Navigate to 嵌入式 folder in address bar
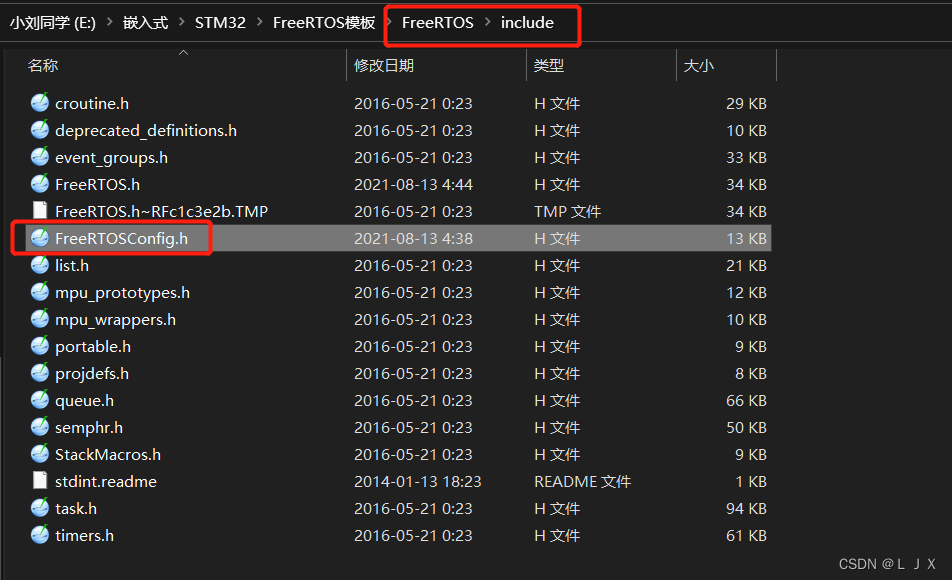 pyautogui.click(x=145, y=22)
